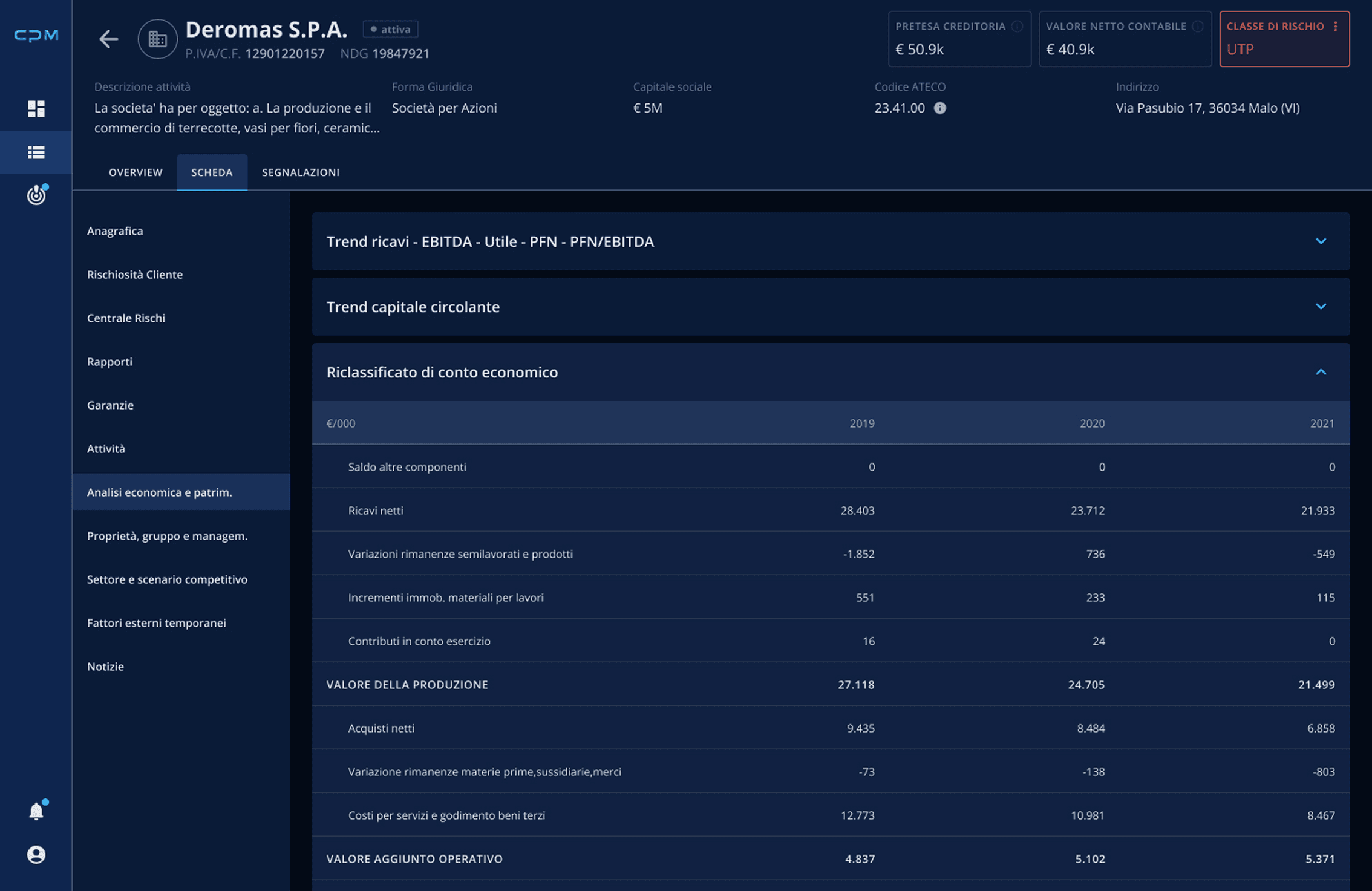1372x891 pixels.
Task: Switch to the Overview tab
Action: 136,172
